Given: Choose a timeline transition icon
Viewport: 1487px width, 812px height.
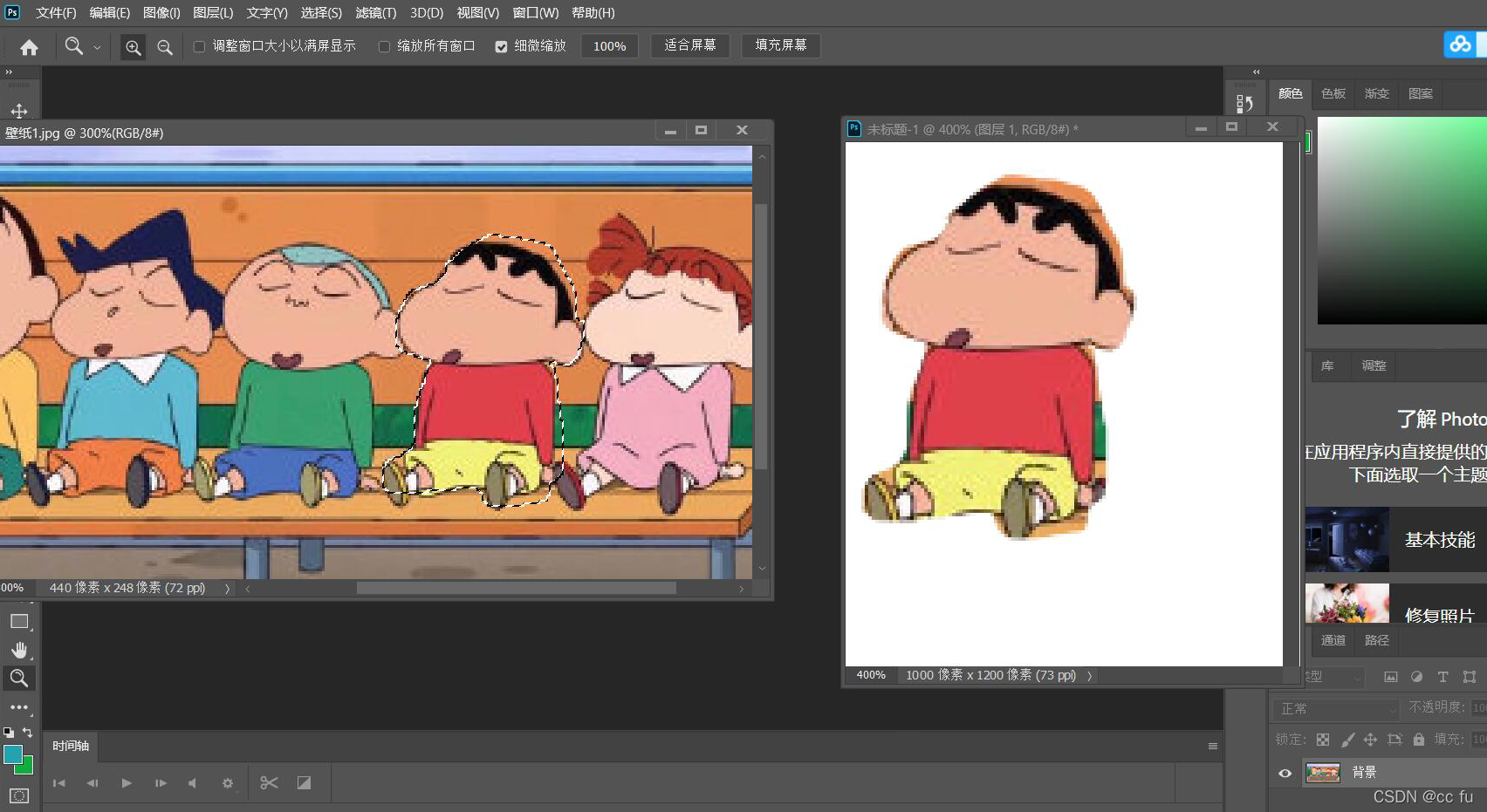Looking at the screenshot, I should point(304,782).
